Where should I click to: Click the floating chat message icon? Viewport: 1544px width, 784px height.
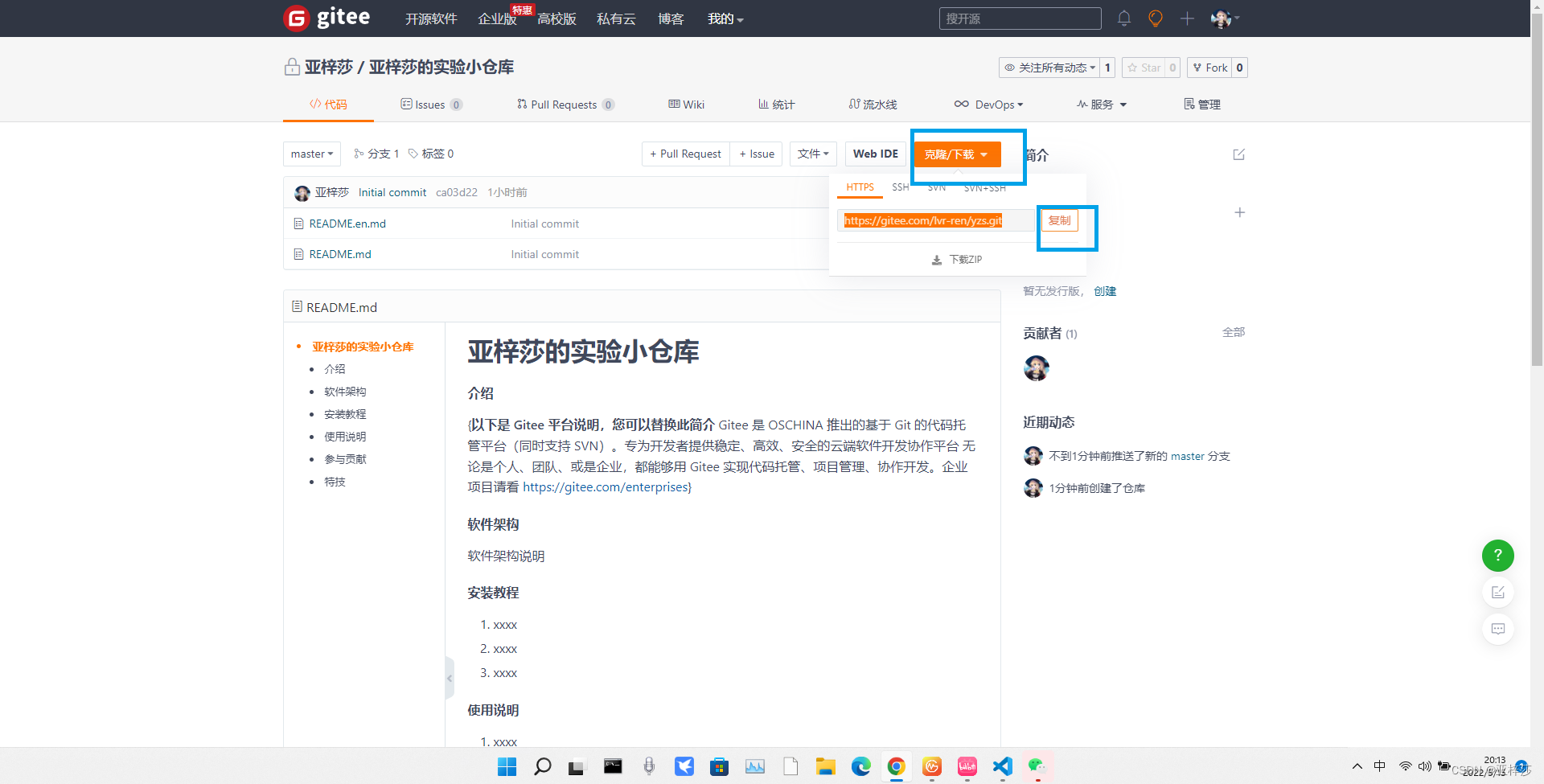point(1498,629)
